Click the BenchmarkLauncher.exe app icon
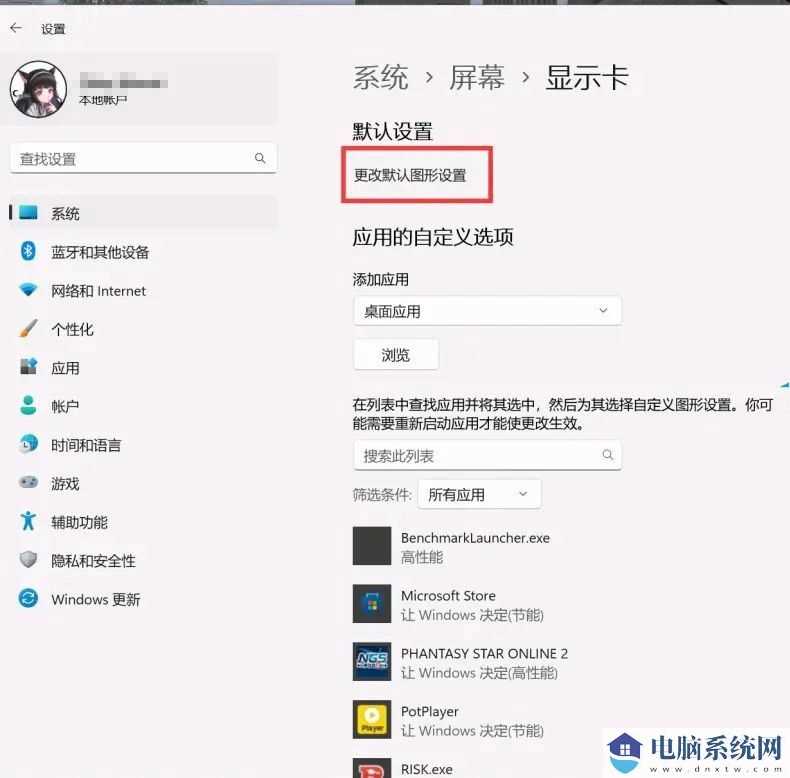This screenshot has width=790, height=778. [372, 546]
